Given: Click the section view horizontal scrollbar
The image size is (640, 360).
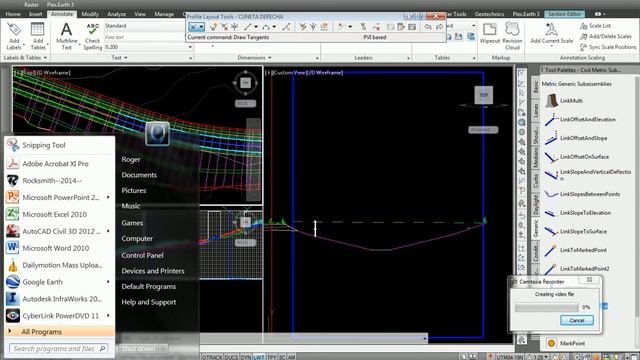Looking at the screenshot, I should [313, 338].
